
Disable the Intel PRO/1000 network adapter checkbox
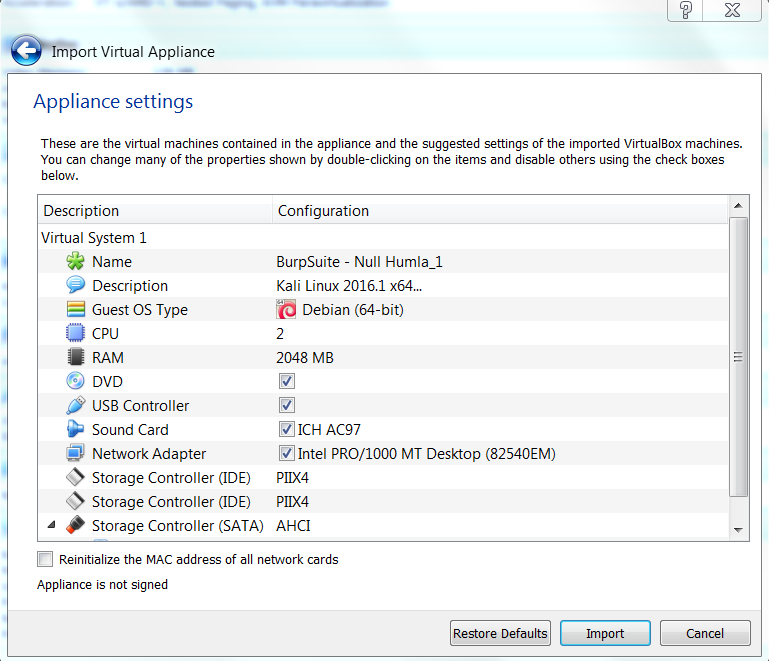pyautogui.click(x=287, y=453)
